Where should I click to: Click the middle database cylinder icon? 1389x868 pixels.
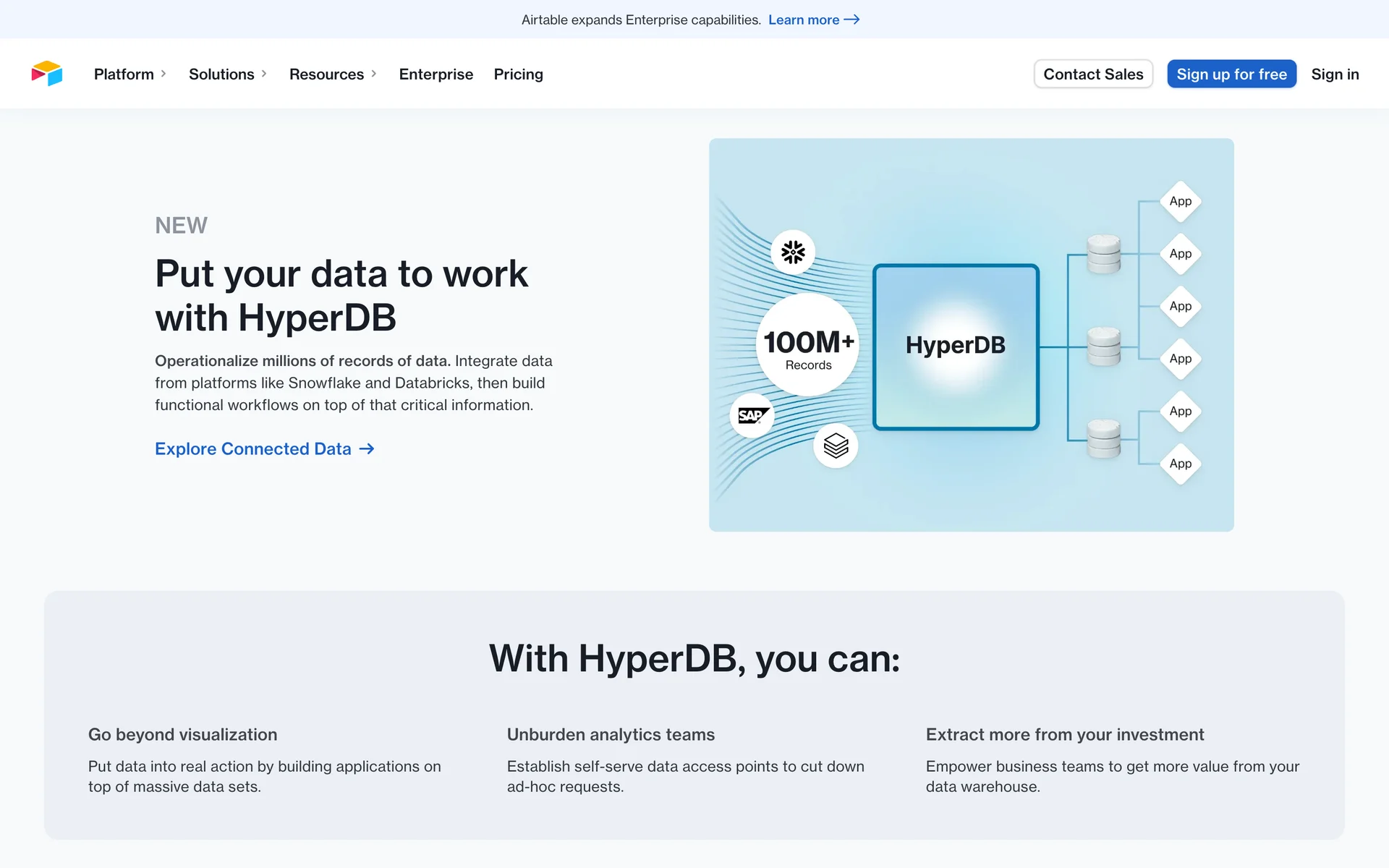[x=1103, y=346]
